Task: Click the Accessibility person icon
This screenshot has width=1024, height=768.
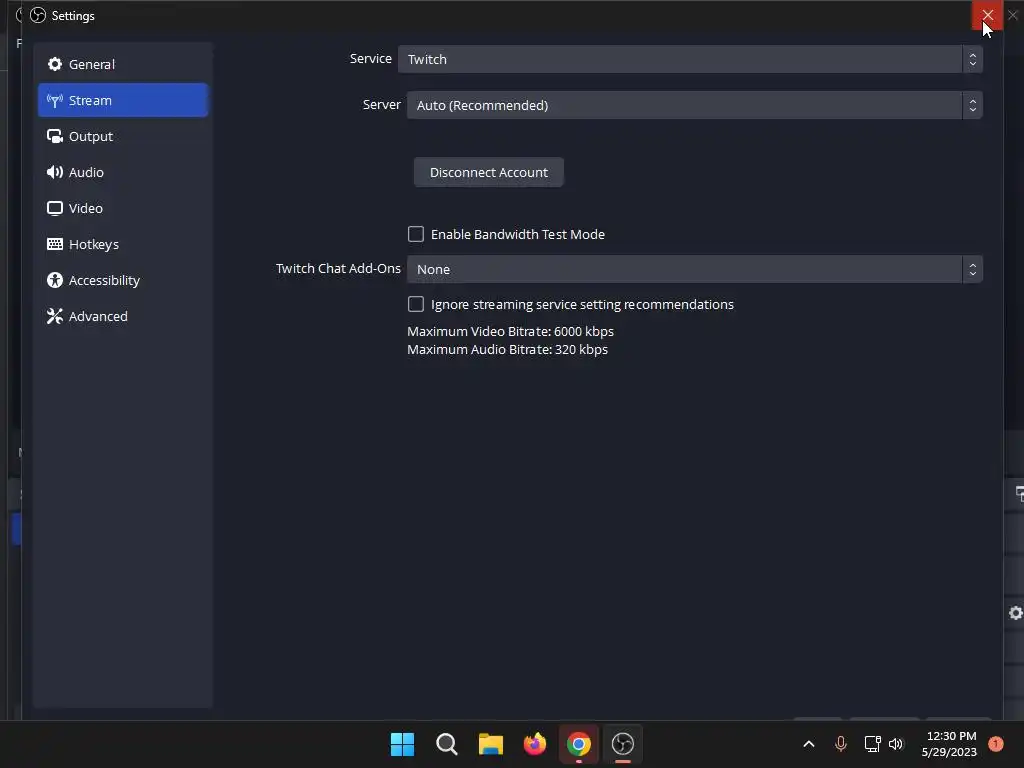Action: coord(55,280)
